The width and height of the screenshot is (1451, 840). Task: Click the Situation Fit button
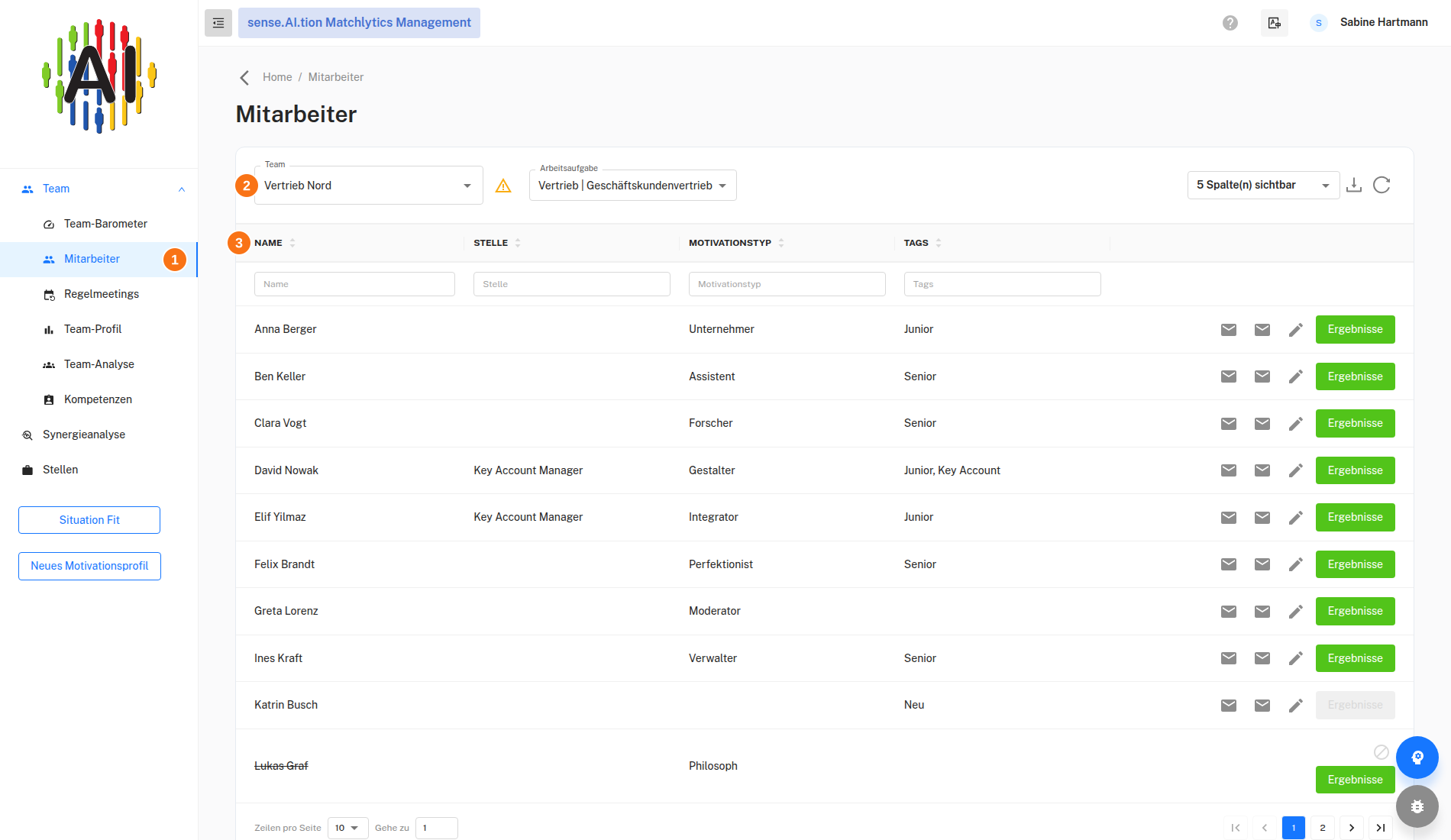[x=89, y=520]
